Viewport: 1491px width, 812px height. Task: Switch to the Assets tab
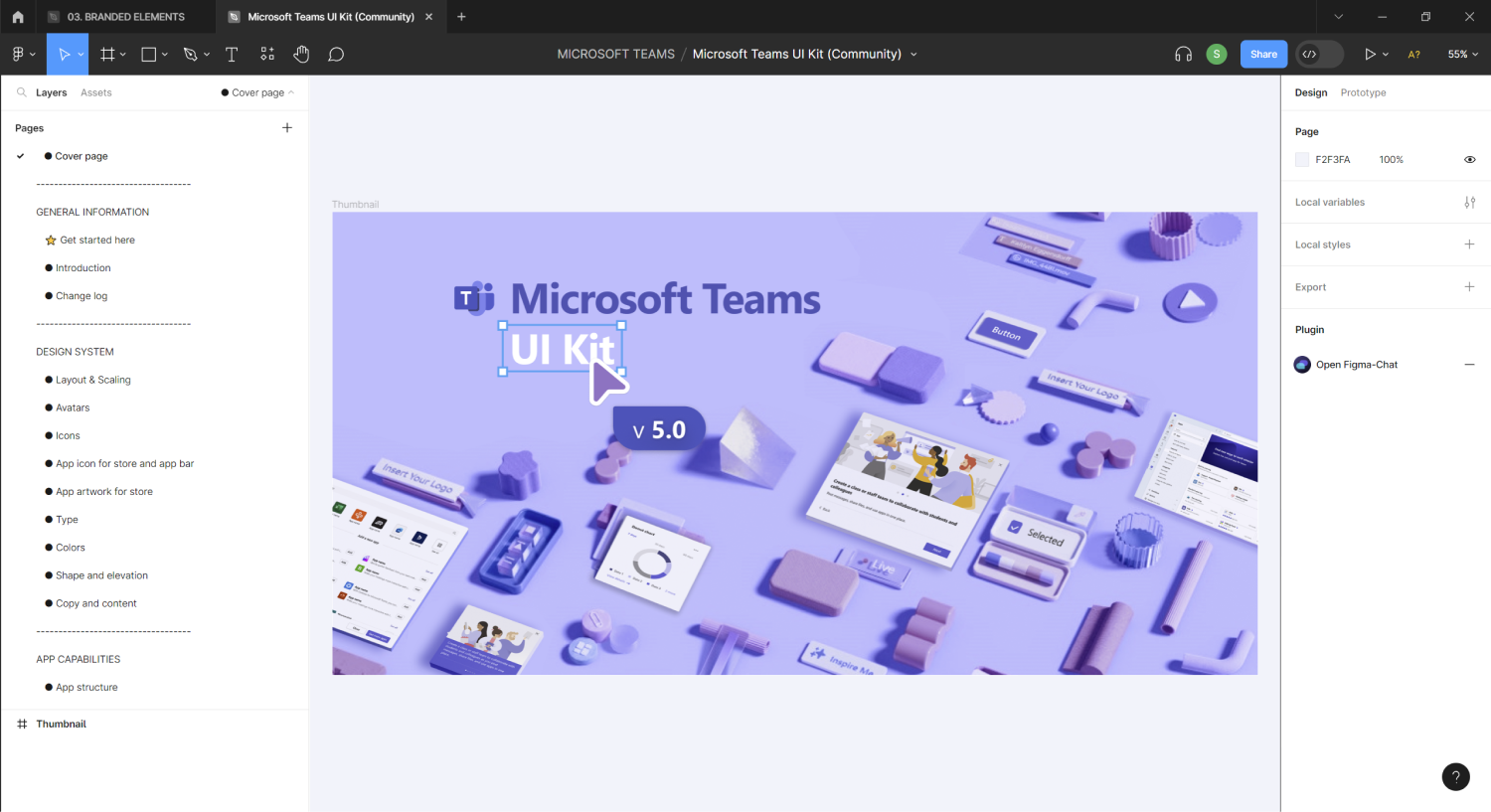96,92
